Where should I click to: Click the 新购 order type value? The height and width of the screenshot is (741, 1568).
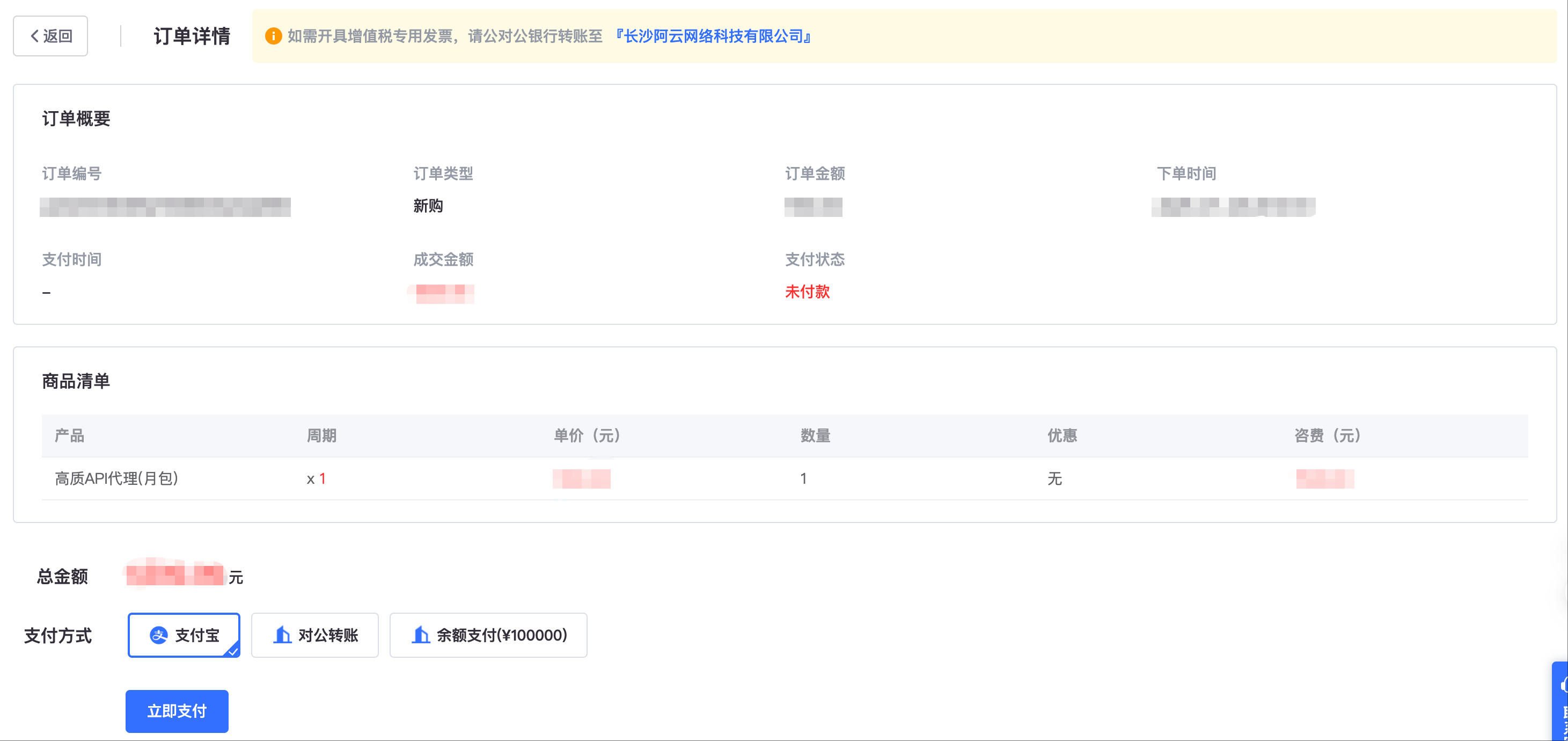(x=428, y=206)
